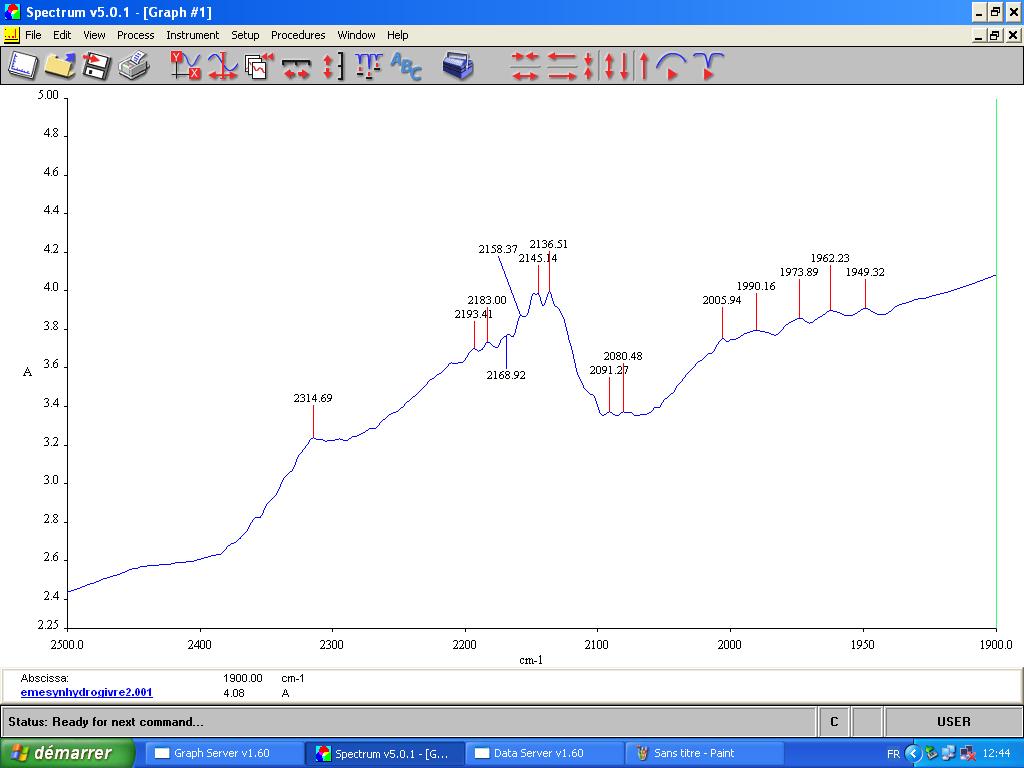Click the peak labeling icon beside ABC
The height and width of the screenshot is (768, 1024).
coord(369,66)
